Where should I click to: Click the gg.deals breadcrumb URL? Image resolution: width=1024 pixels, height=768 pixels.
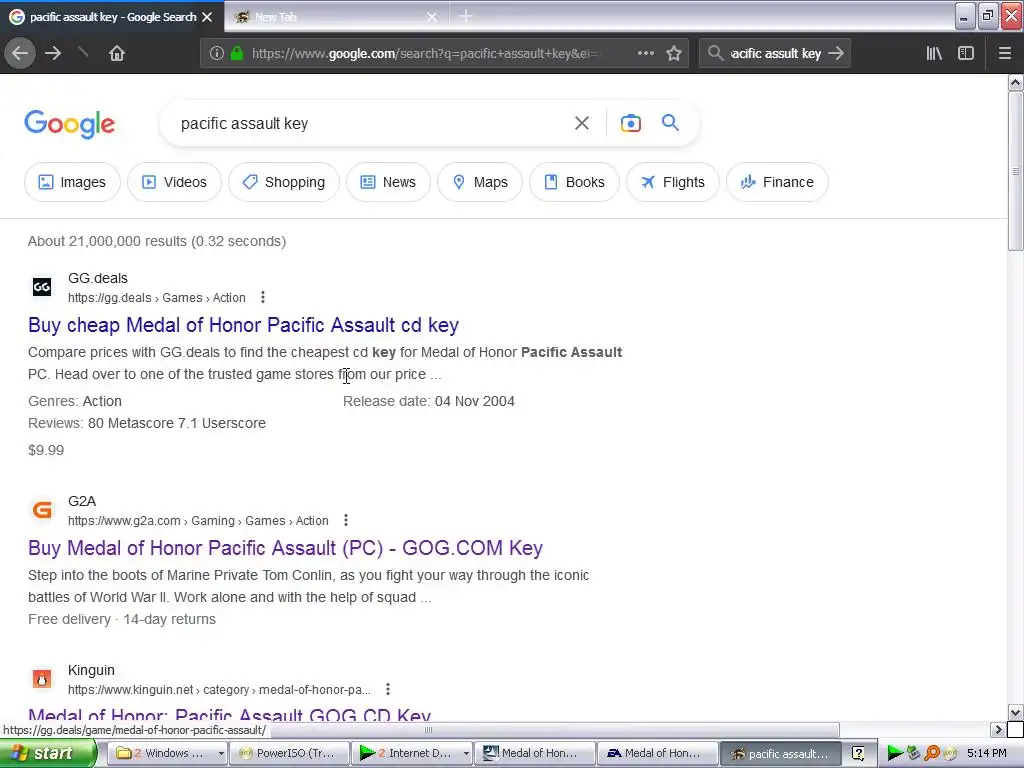click(157, 297)
